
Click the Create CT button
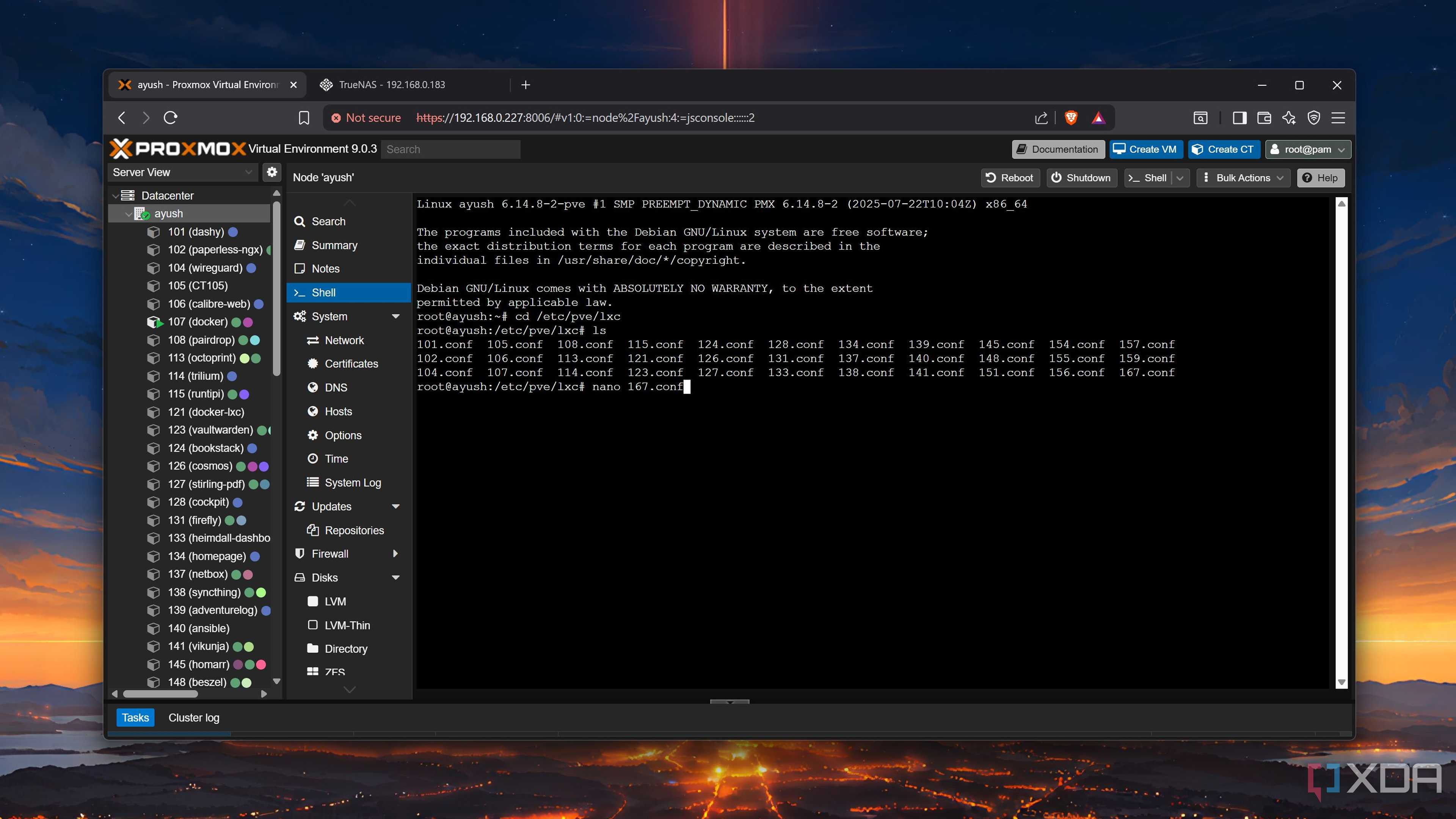1223,149
